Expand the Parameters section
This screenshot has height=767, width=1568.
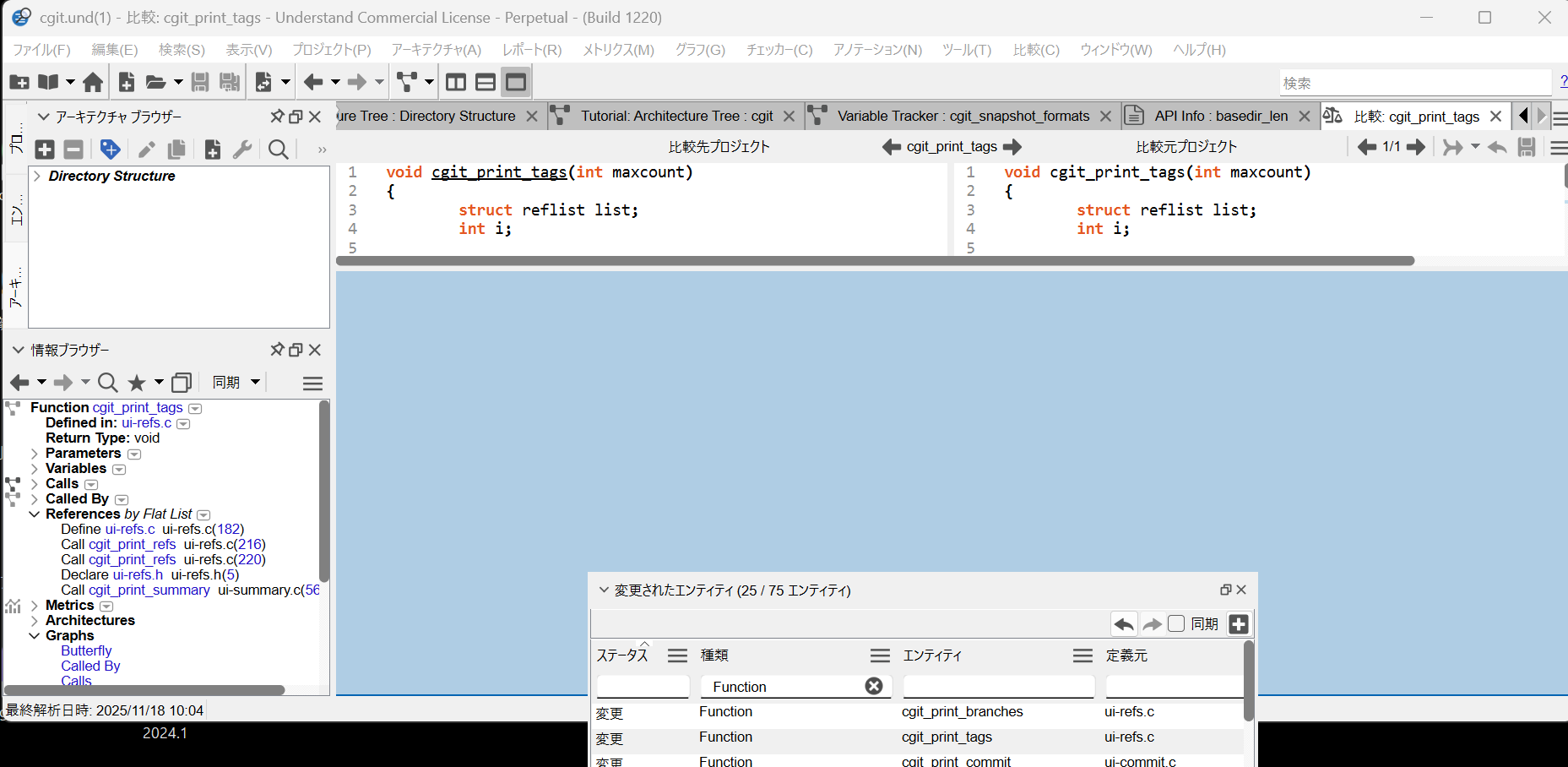[35, 454]
